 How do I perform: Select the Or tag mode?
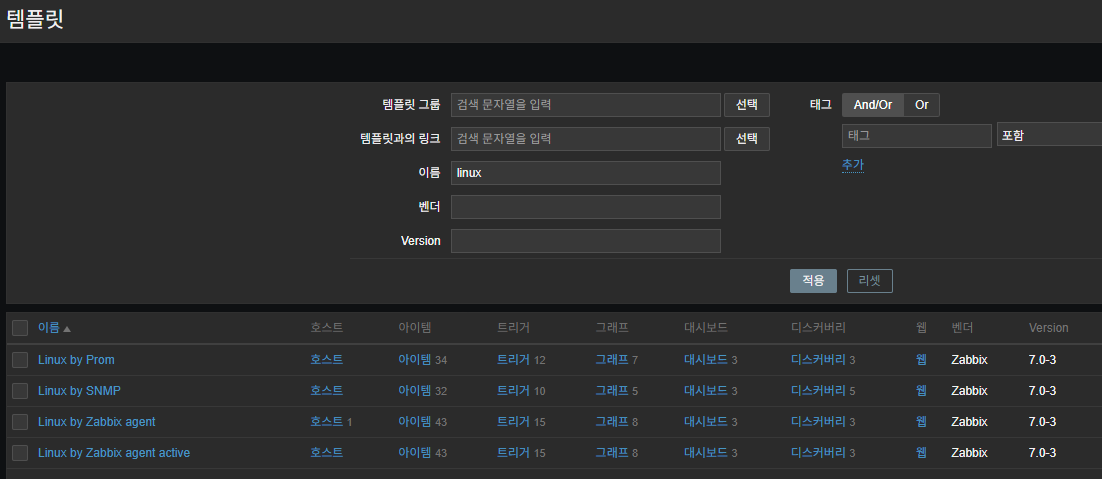click(x=921, y=105)
